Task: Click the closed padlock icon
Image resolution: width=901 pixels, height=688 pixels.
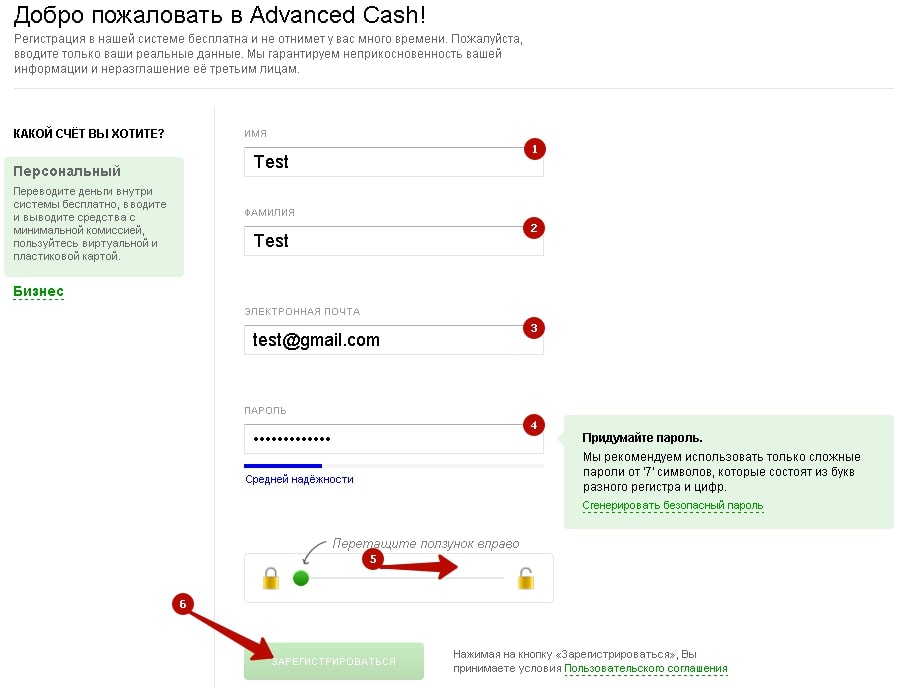Action: tap(271, 578)
